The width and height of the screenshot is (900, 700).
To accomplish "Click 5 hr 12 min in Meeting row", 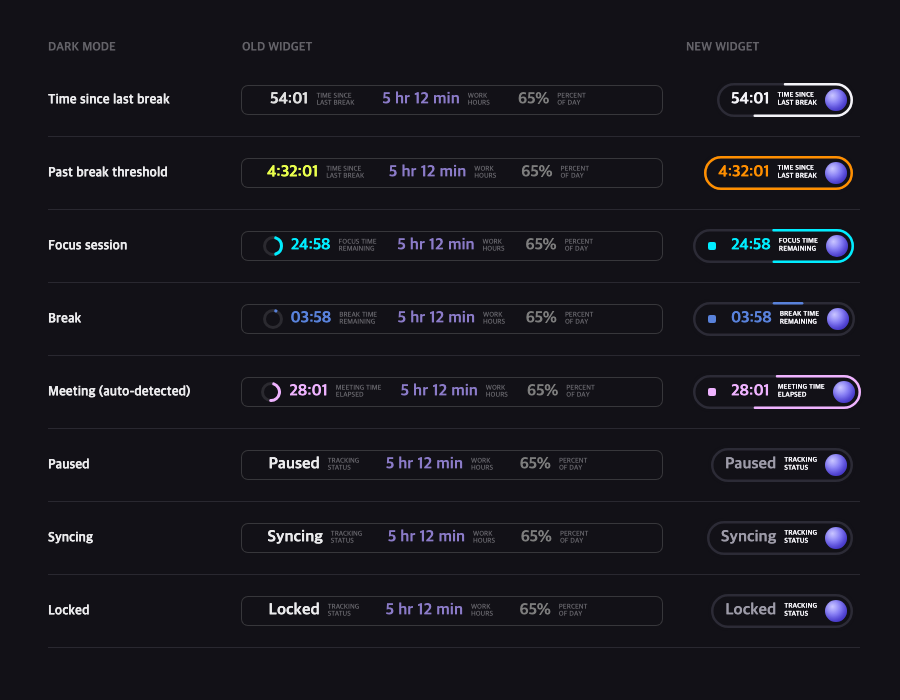I will (x=439, y=390).
